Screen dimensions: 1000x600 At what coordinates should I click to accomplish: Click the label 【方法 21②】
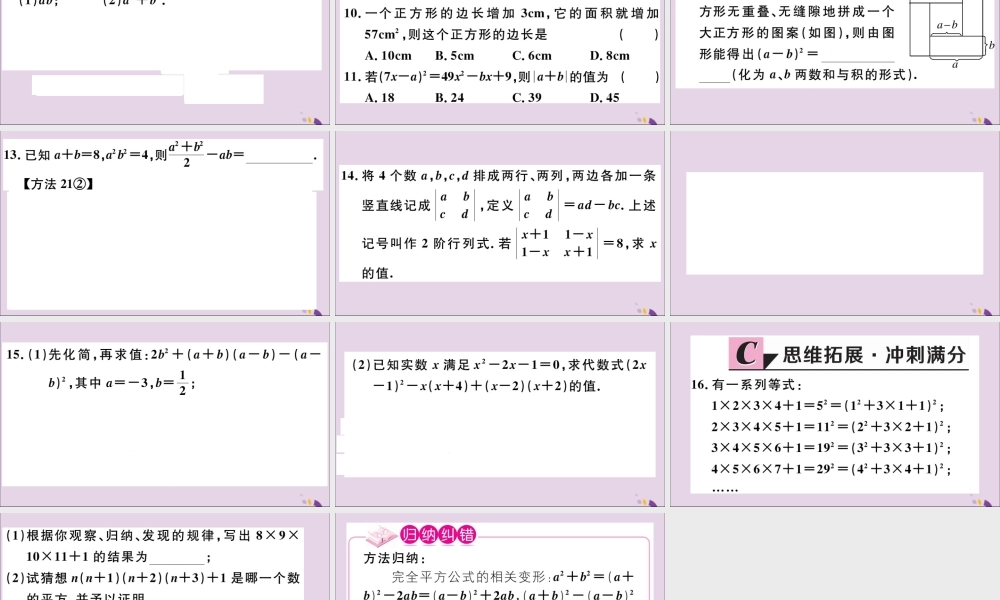click(59, 184)
